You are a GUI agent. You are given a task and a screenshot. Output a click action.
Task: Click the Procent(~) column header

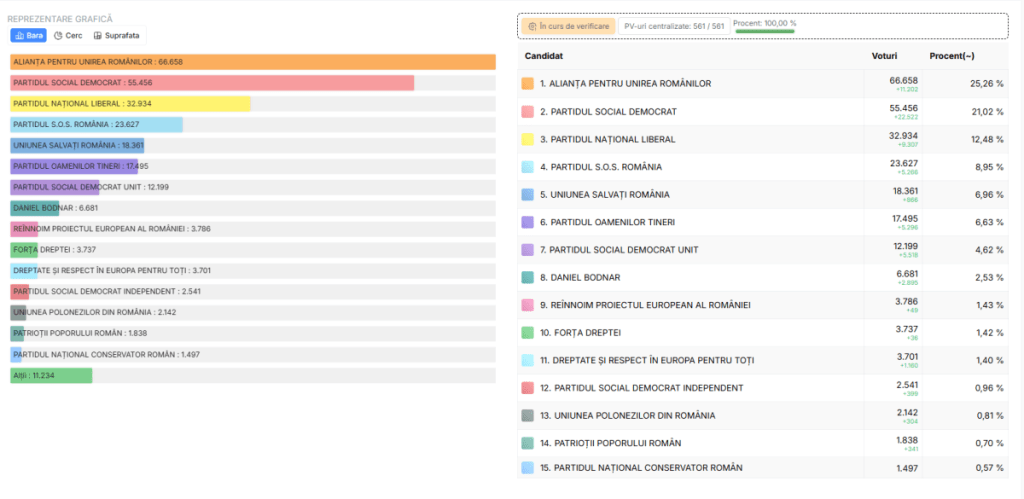coord(952,56)
